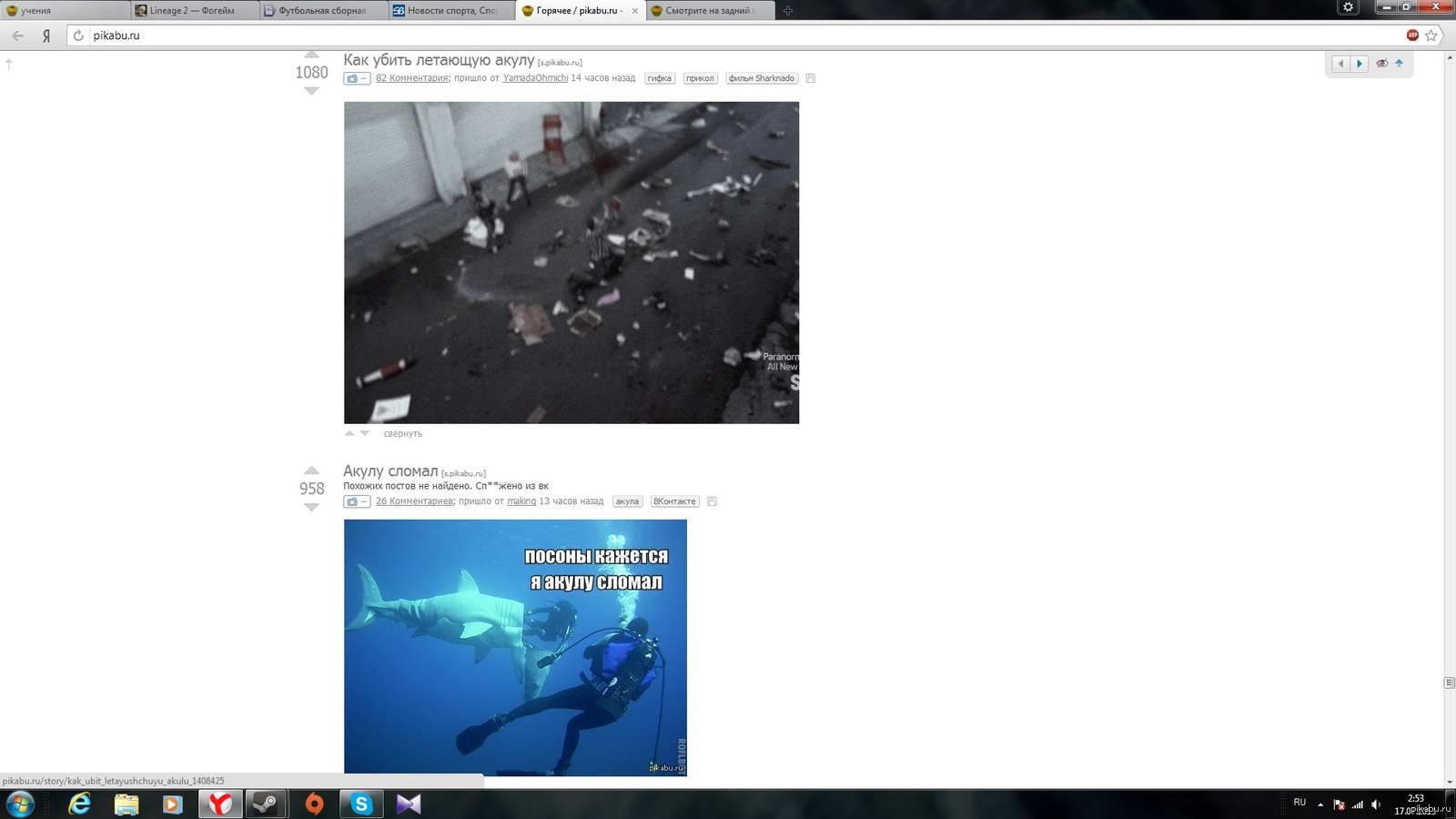Image resolution: width=1456 pixels, height=819 pixels.
Task: Downvote the 'Акулу сломал' post
Action: pyautogui.click(x=311, y=508)
